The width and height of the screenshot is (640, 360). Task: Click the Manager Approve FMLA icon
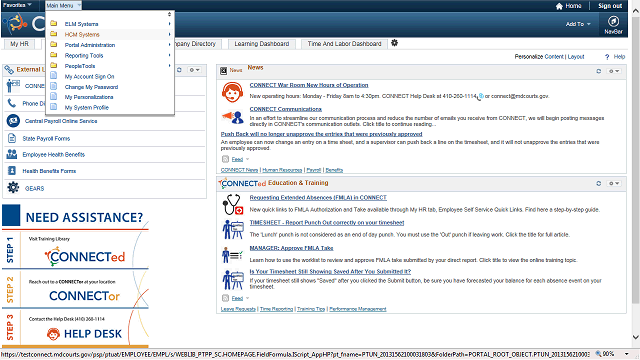[x=232, y=255]
